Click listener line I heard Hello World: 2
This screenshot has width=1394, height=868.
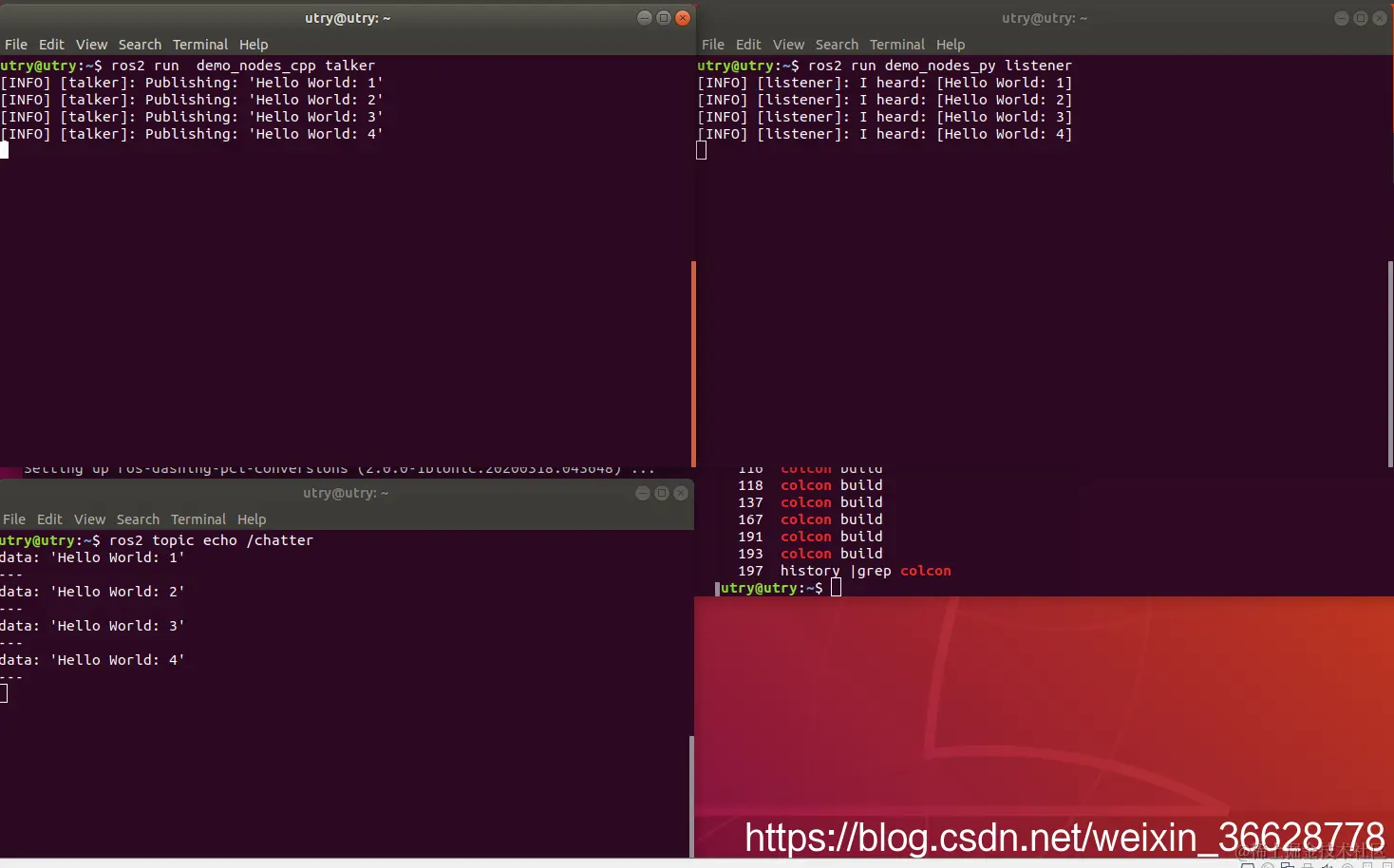tap(885, 100)
